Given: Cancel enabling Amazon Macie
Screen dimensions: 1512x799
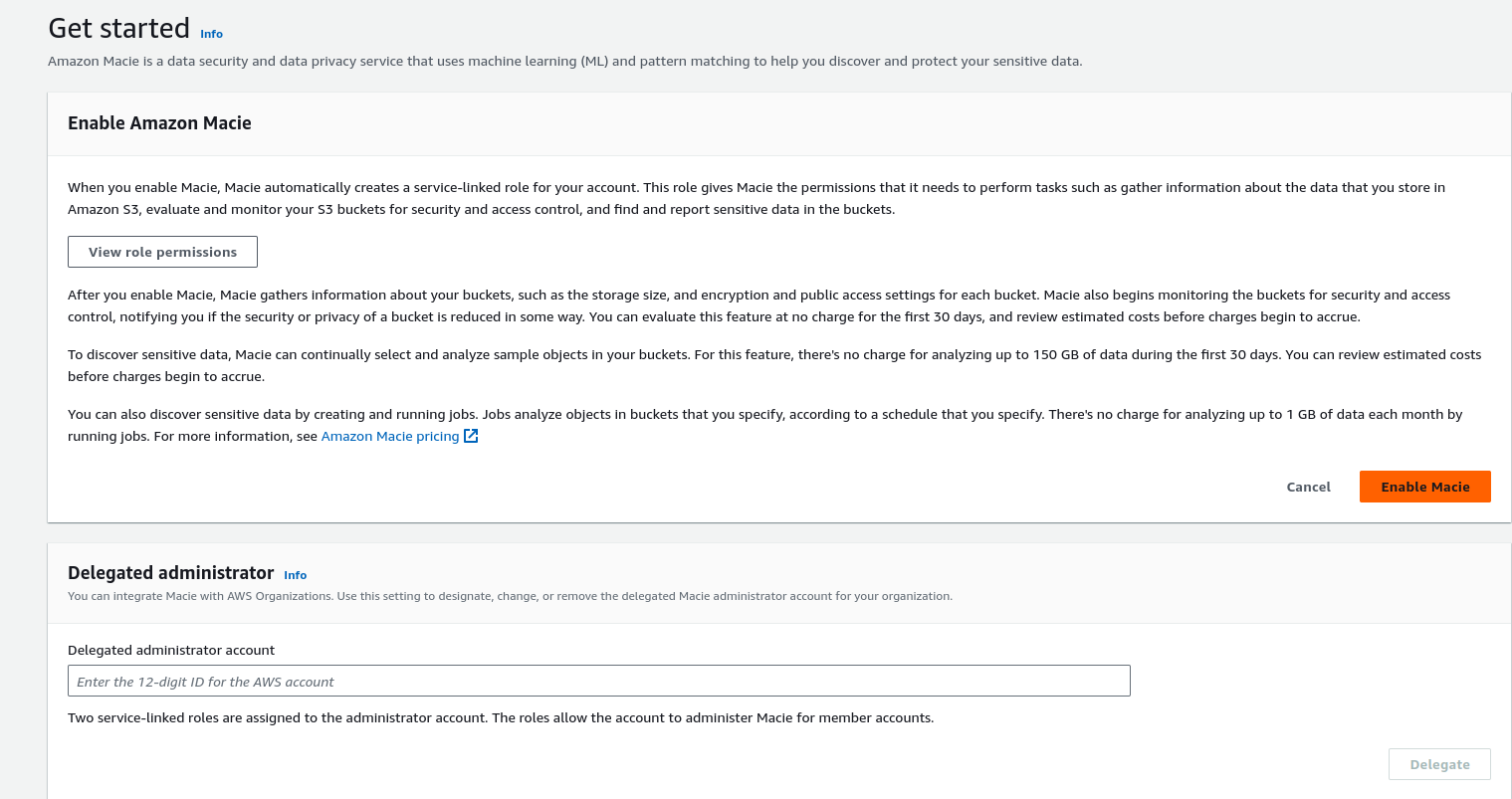Looking at the screenshot, I should click(1308, 487).
